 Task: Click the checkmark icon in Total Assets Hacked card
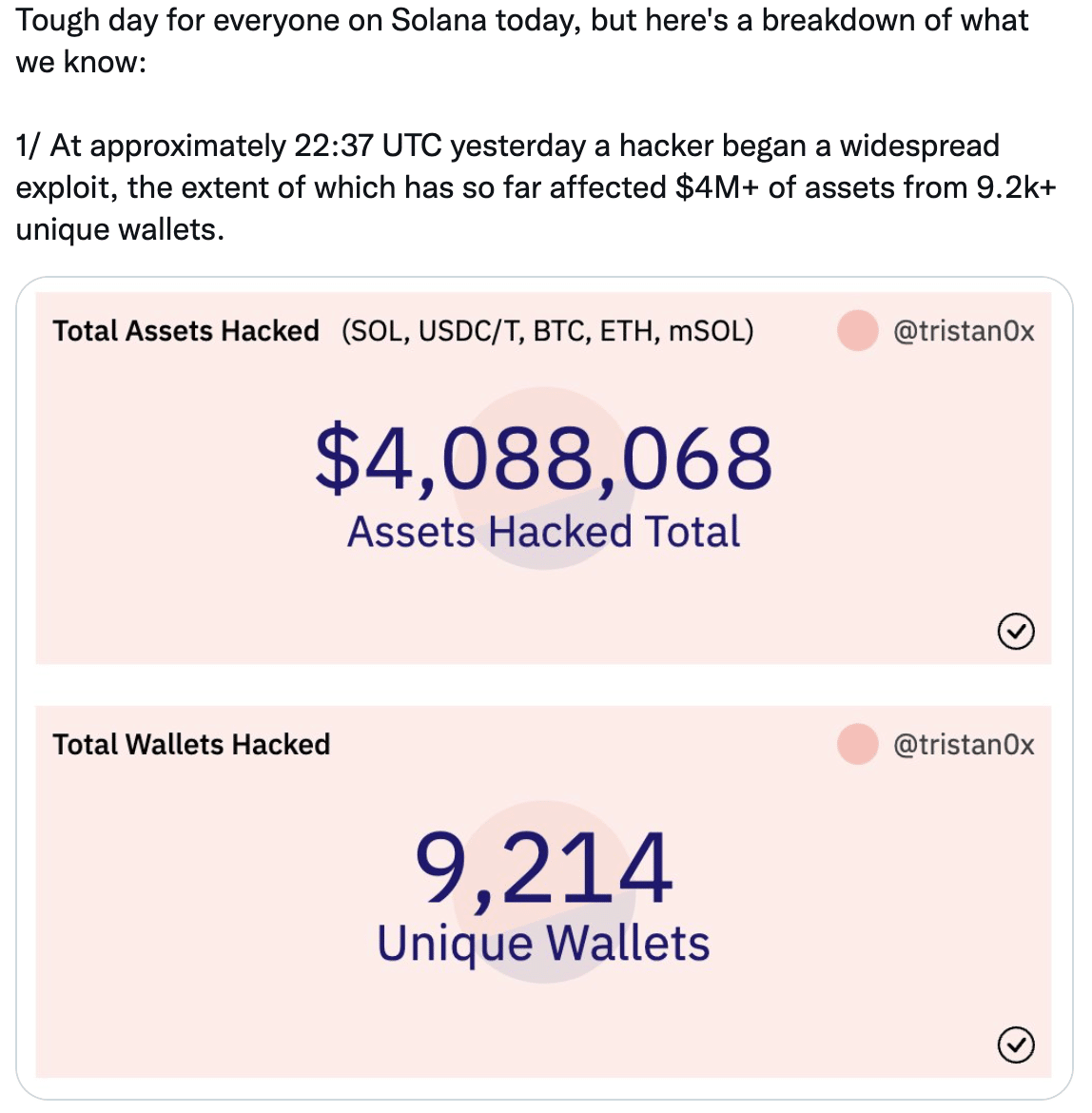(x=1015, y=631)
